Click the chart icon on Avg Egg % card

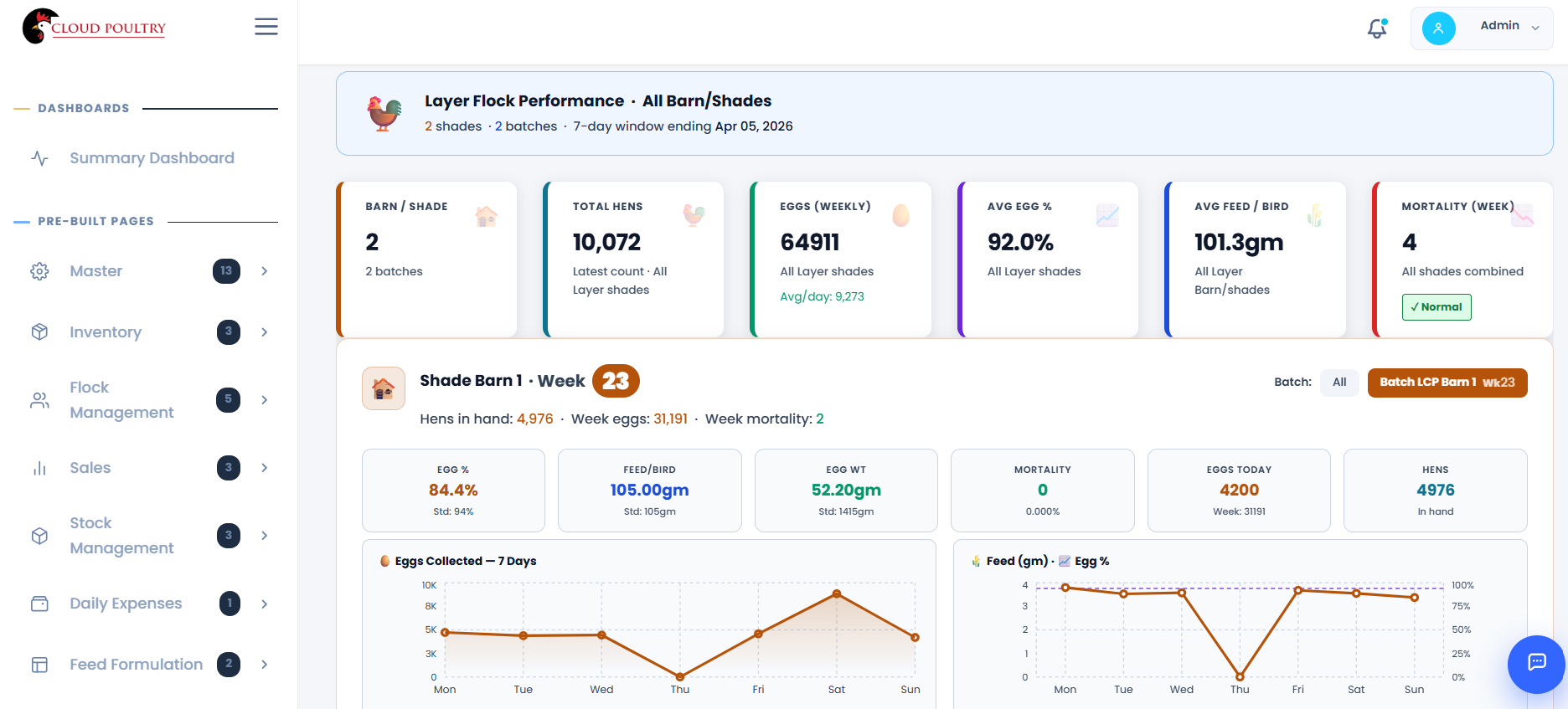[1107, 216]
